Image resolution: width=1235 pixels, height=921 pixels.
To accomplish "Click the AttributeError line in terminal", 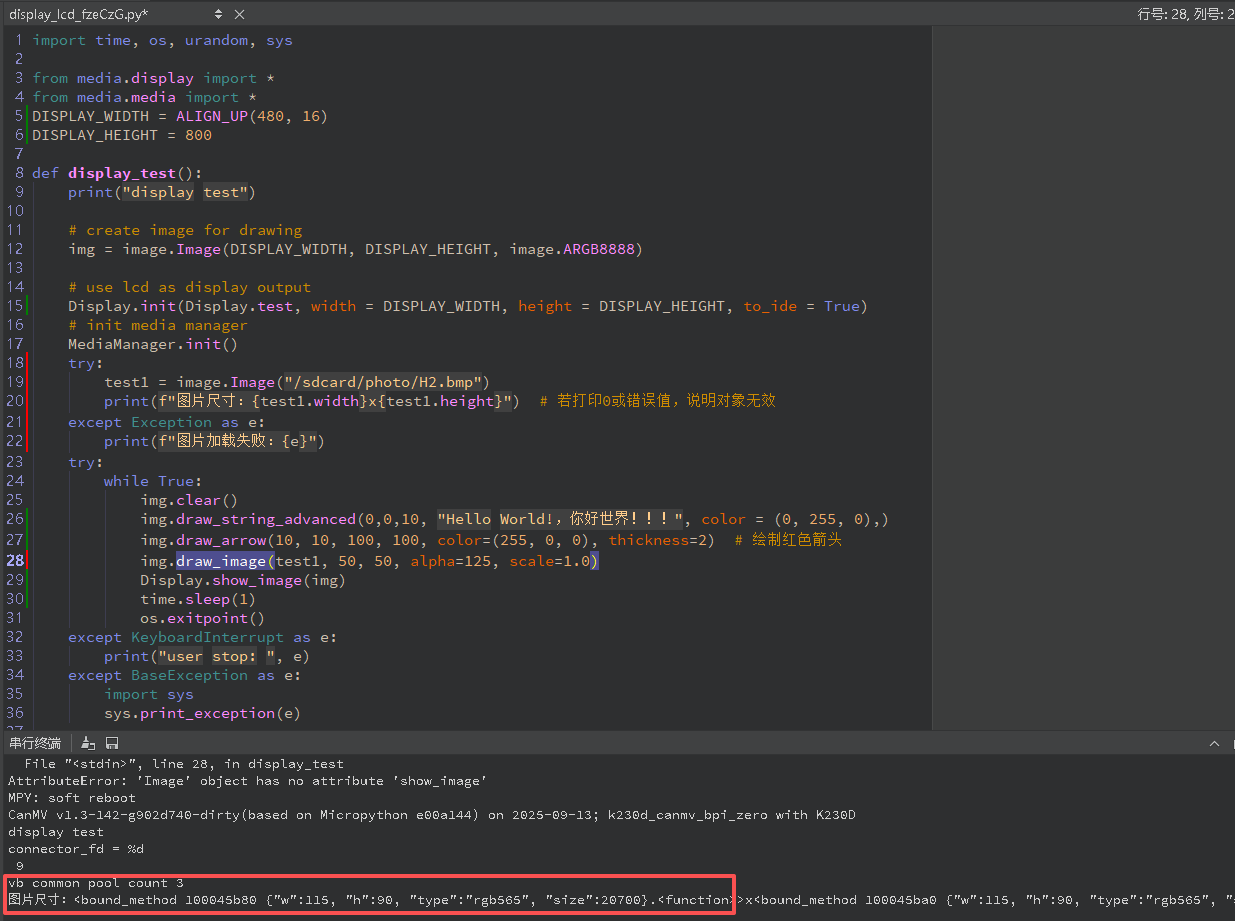I will pos(247,781).
